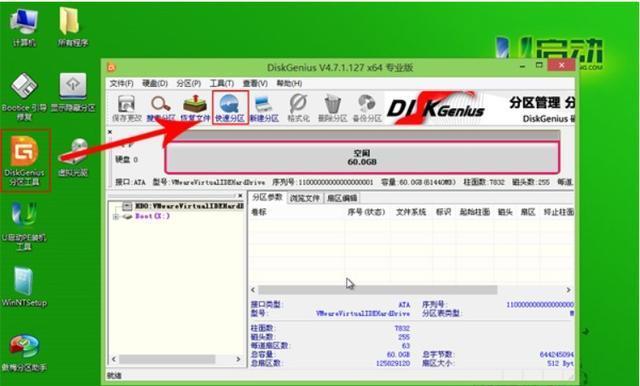Click the 文件系统 column header
This screenshot has height=386, width=640.
pos(411,212)
